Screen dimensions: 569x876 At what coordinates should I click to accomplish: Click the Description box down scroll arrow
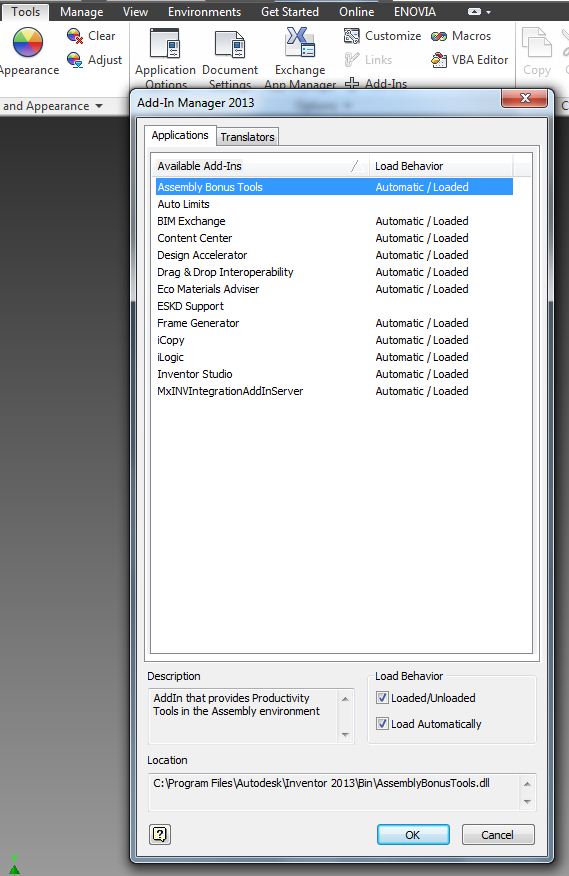click(345, 734)
